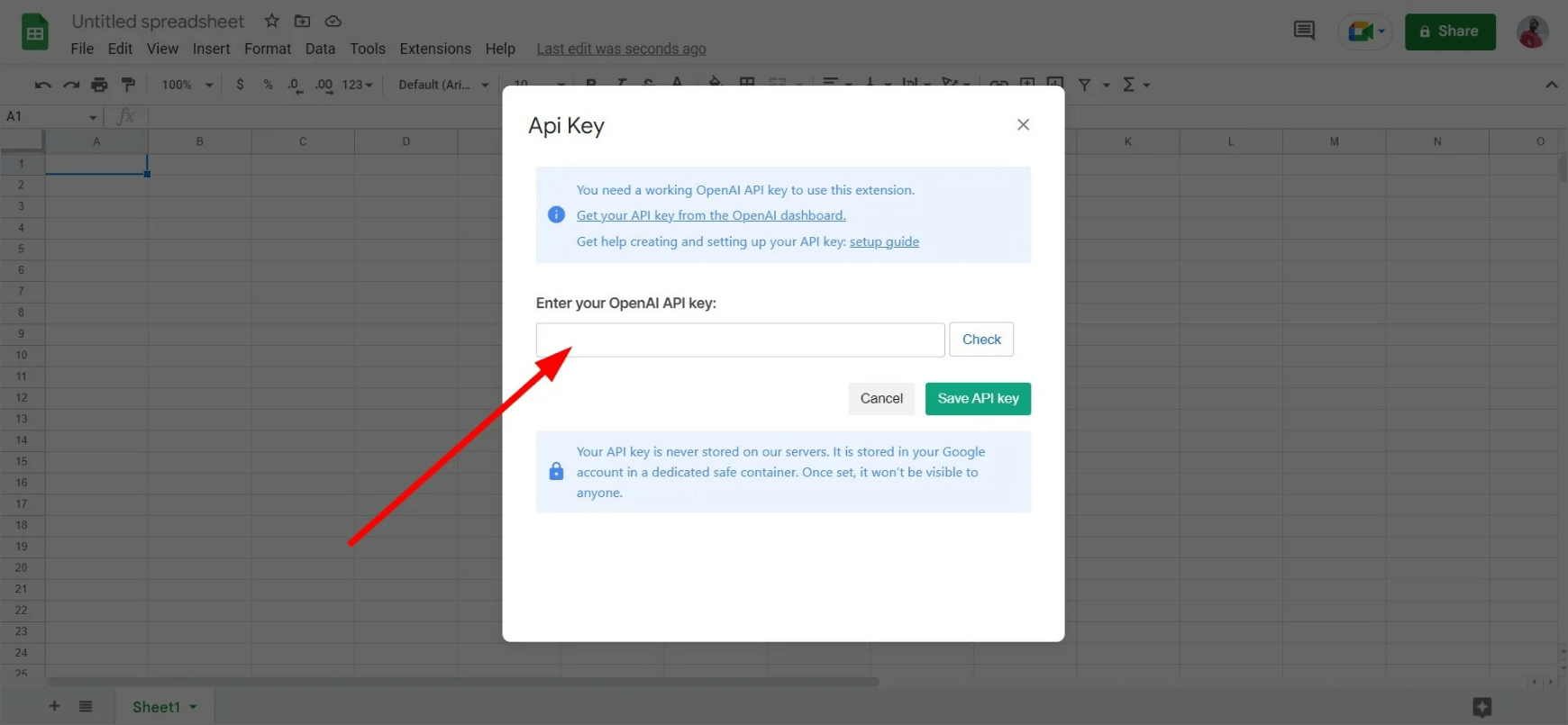Click the Cancel button in dialog
1568x725 pixels.
881,398
